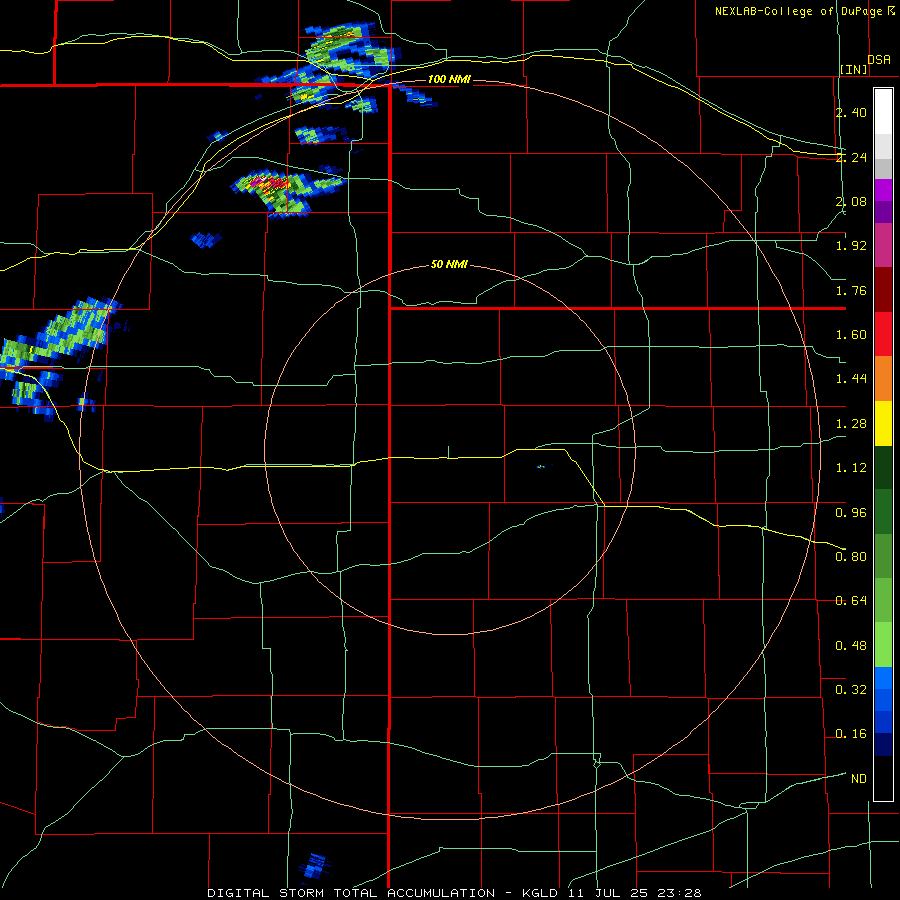Click the yellow color band in legend
Image resolution: width=900 pixels, height=900 pixels.
pos(883,423)
